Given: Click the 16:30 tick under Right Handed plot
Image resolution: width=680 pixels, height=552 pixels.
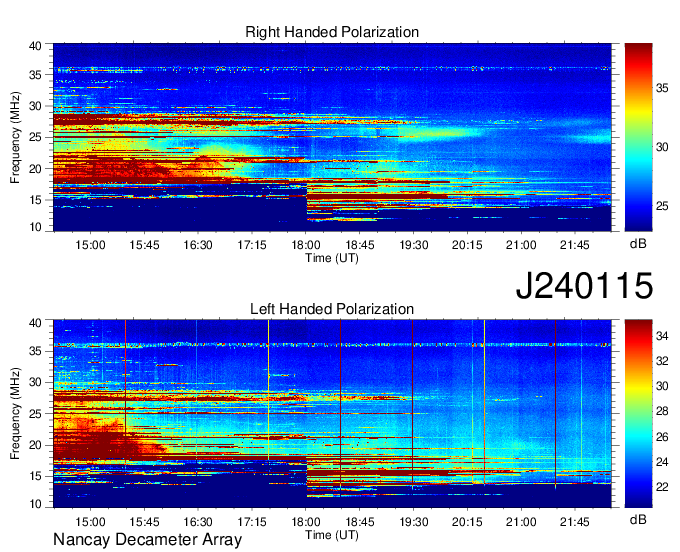Looking at the screenshot, I should point(198,245).
